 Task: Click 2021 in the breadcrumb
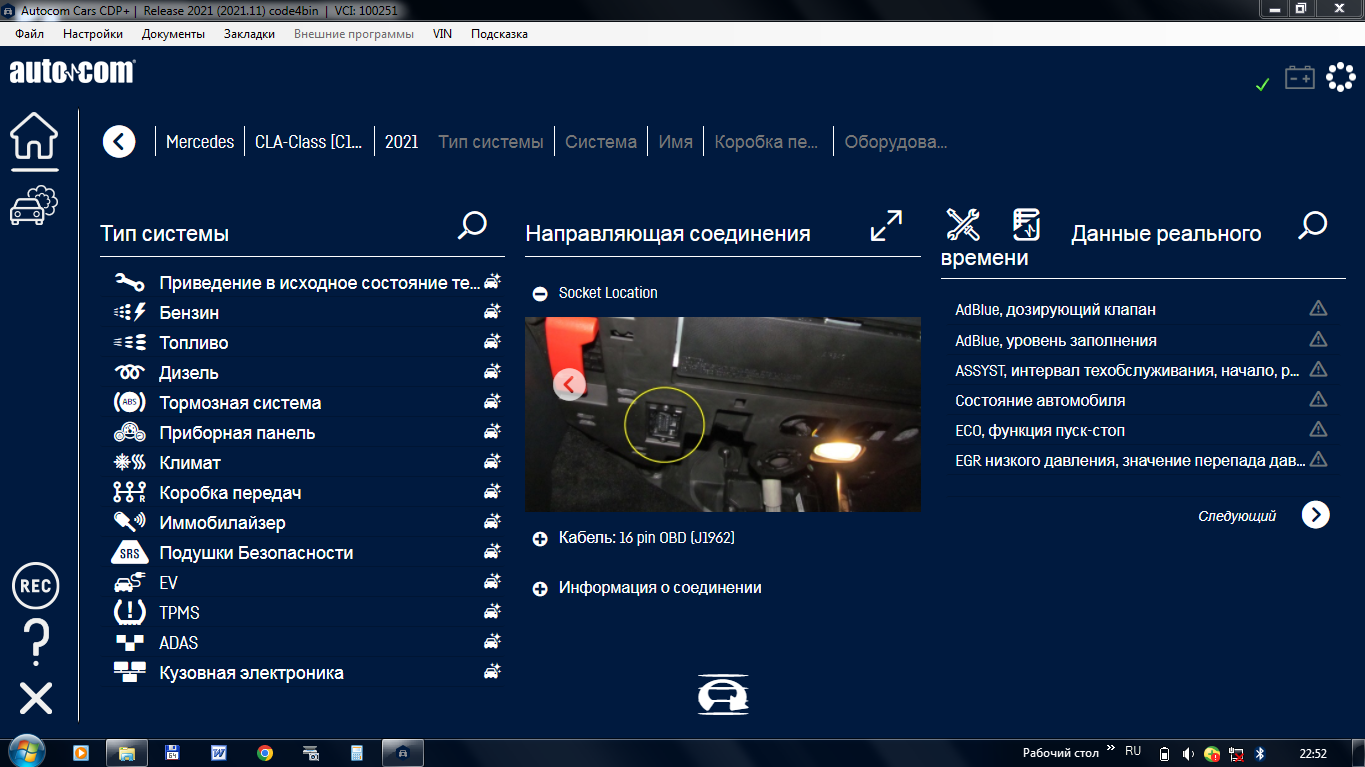tap(402, 142)
